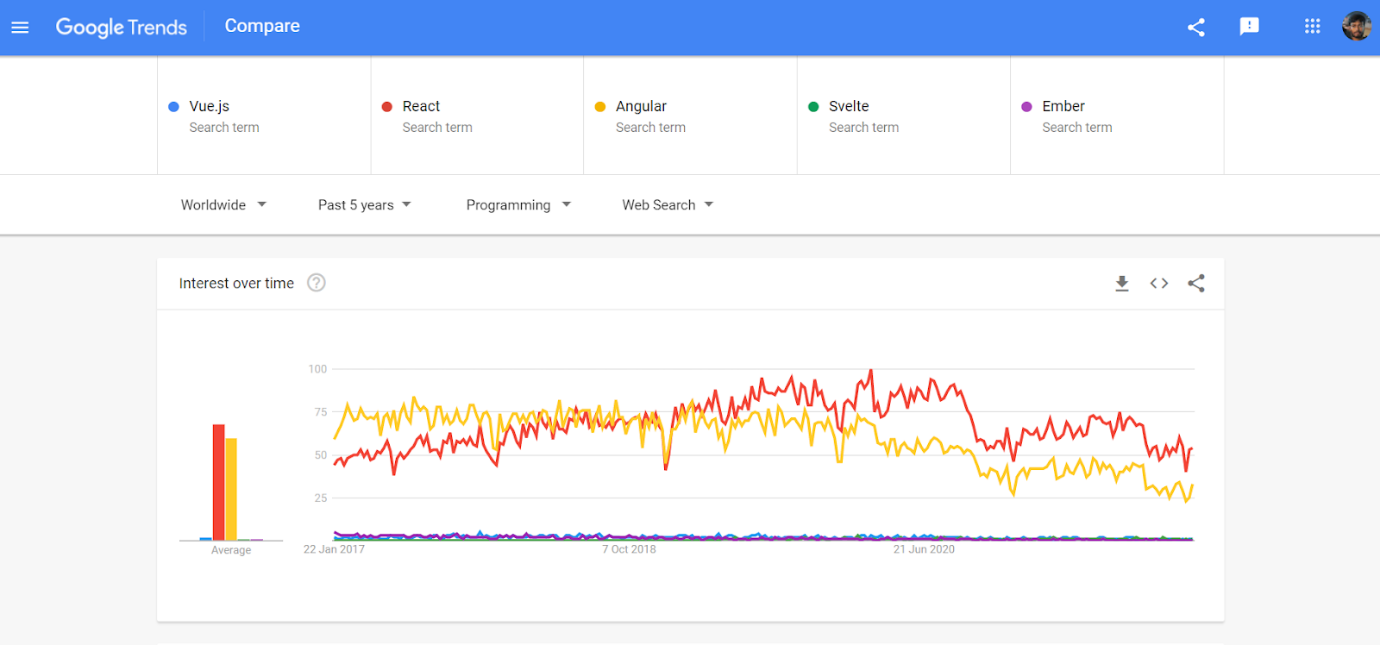Screen dimensions: 1380x645
Task: Download the Interest over time CSV
Action: pyautogui.click(x=1122, y=284)
